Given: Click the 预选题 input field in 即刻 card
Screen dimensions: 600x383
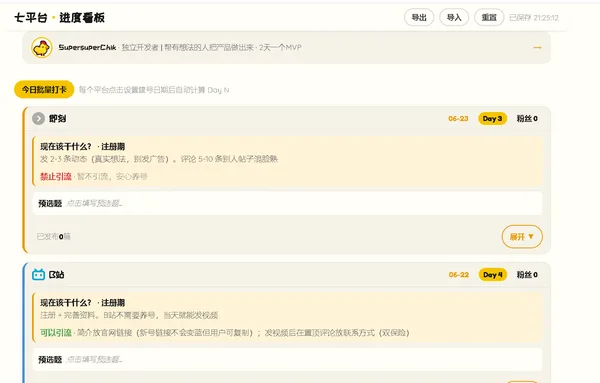Looking at the screenshot, I should point(288,203).
